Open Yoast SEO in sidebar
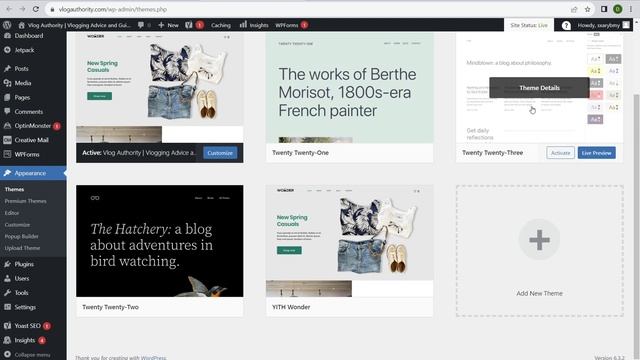 pos(27,326)
